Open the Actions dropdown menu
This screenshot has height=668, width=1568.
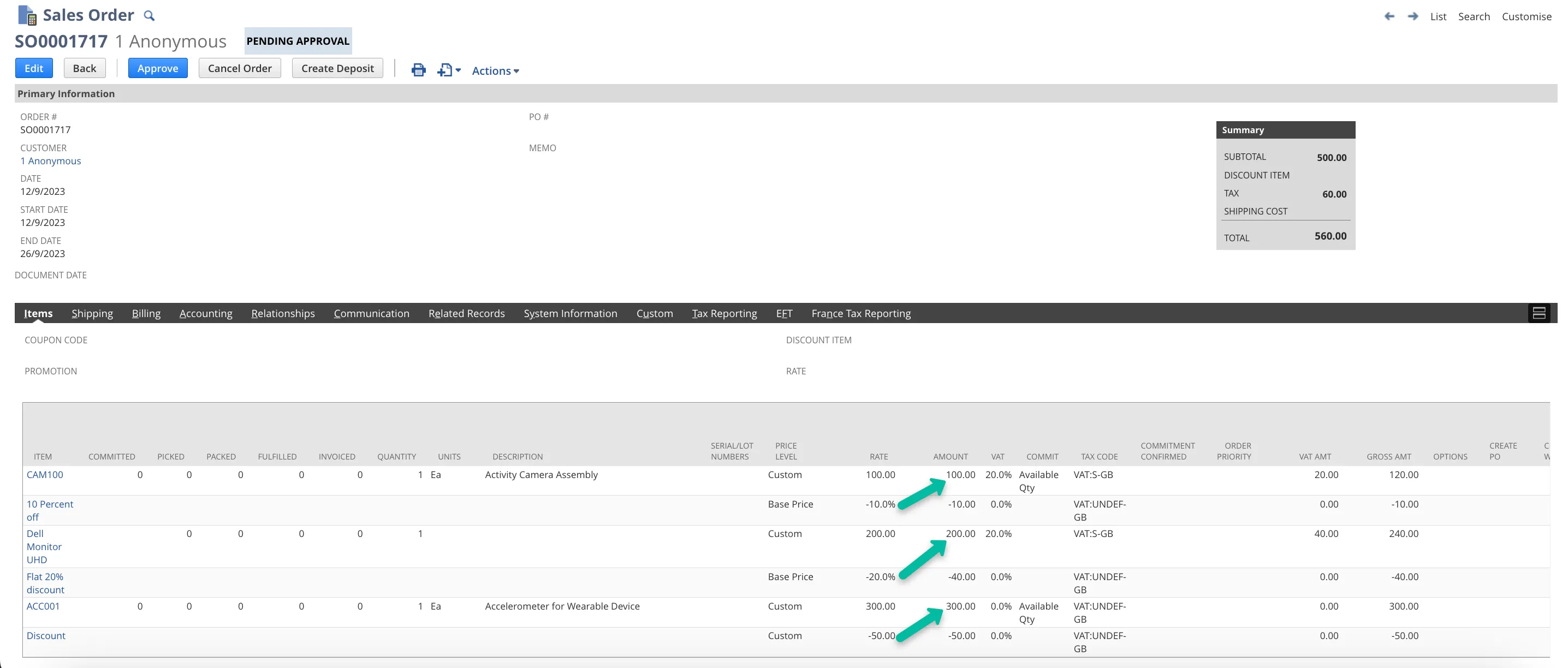click(496, 70)
